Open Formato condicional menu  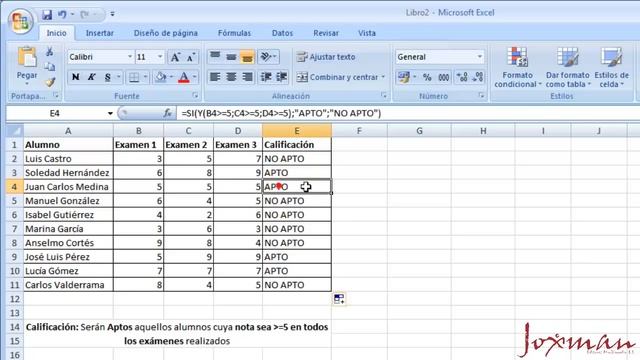coord(518,67)
